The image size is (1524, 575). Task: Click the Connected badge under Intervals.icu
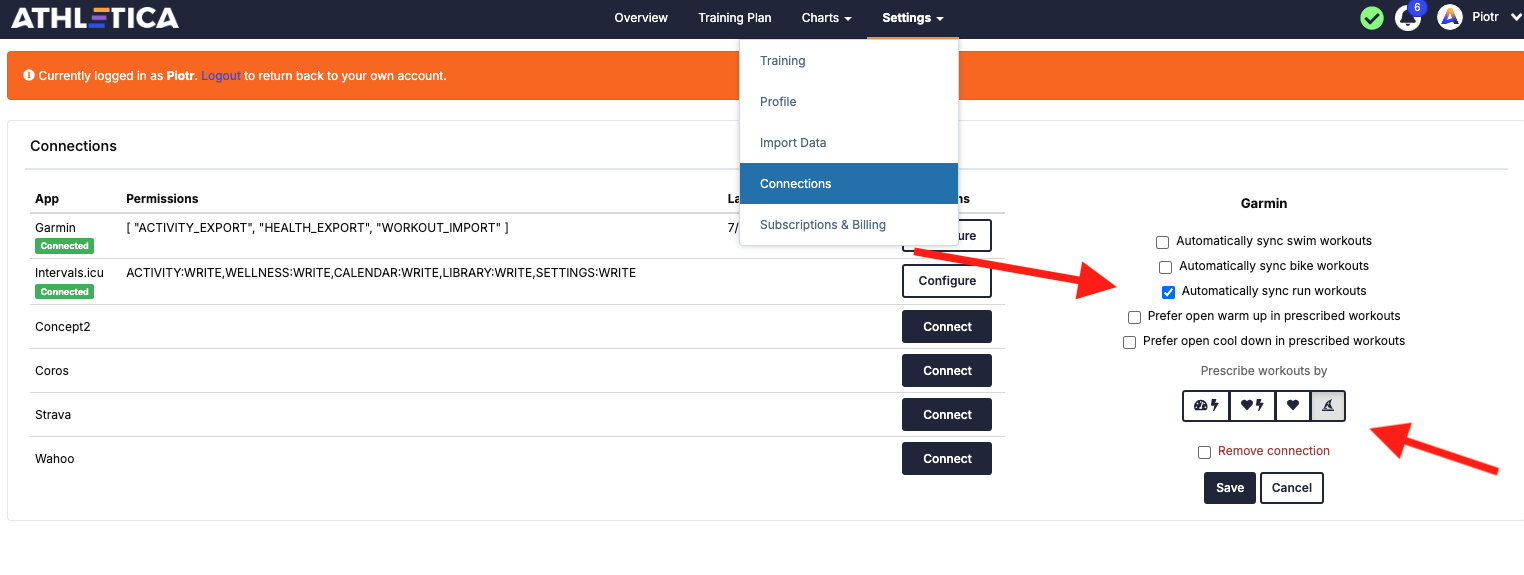(65, 292)
